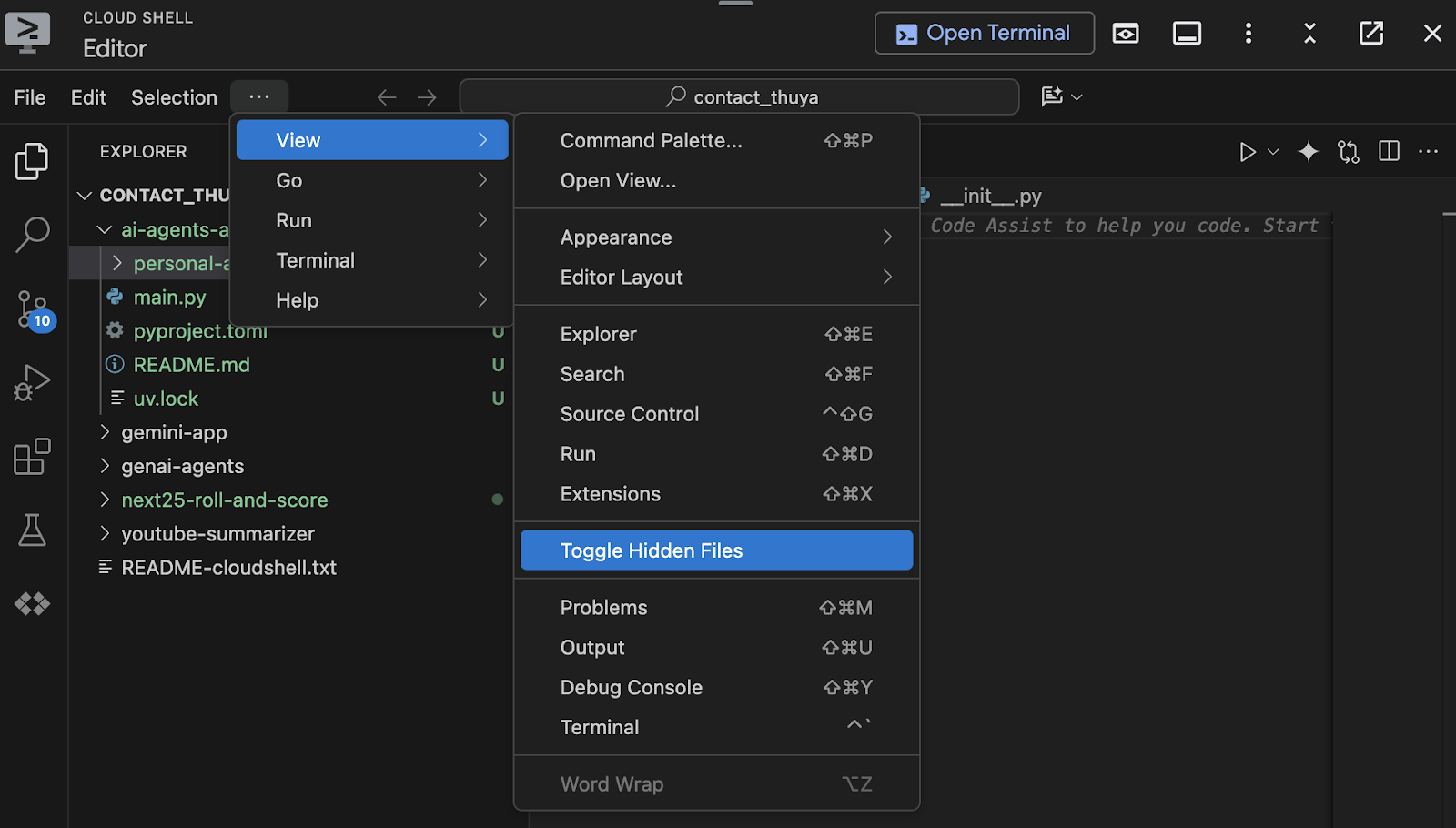Open the Explorer view in the activity bar
1456x828 pixels.
[32, 160]
